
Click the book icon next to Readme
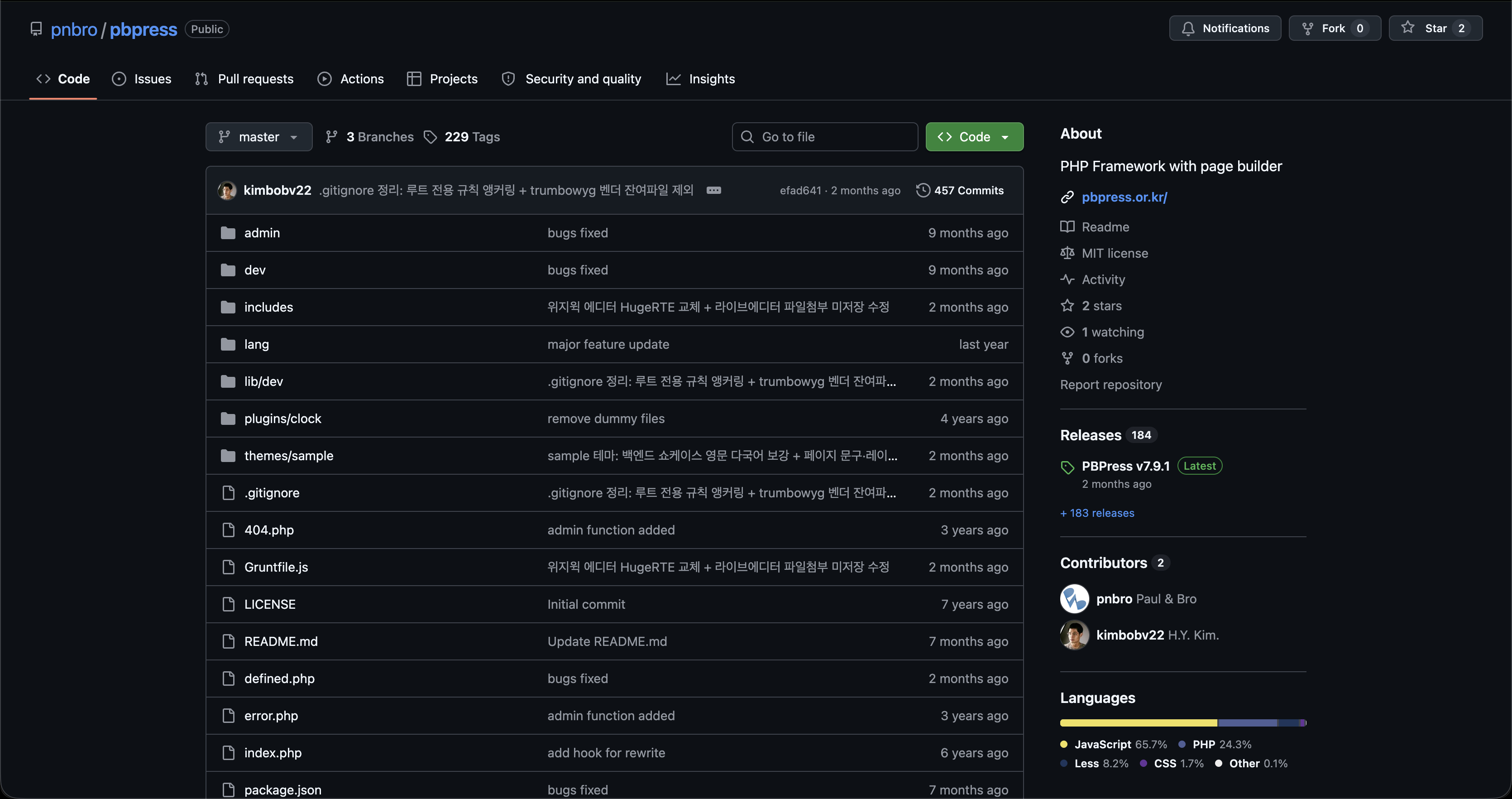pyautogui.click(x=1067, y=227)
